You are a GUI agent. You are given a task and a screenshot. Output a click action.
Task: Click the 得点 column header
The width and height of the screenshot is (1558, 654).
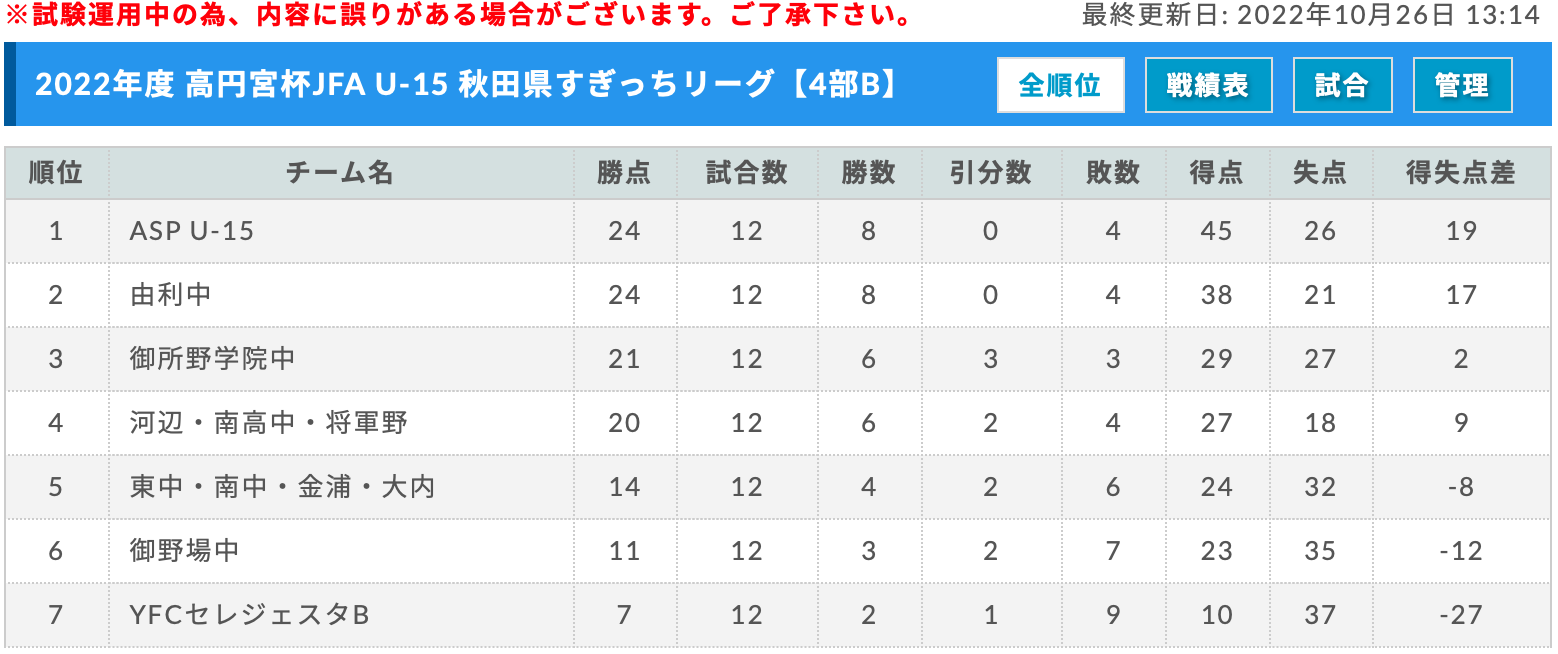[1216, 173]
